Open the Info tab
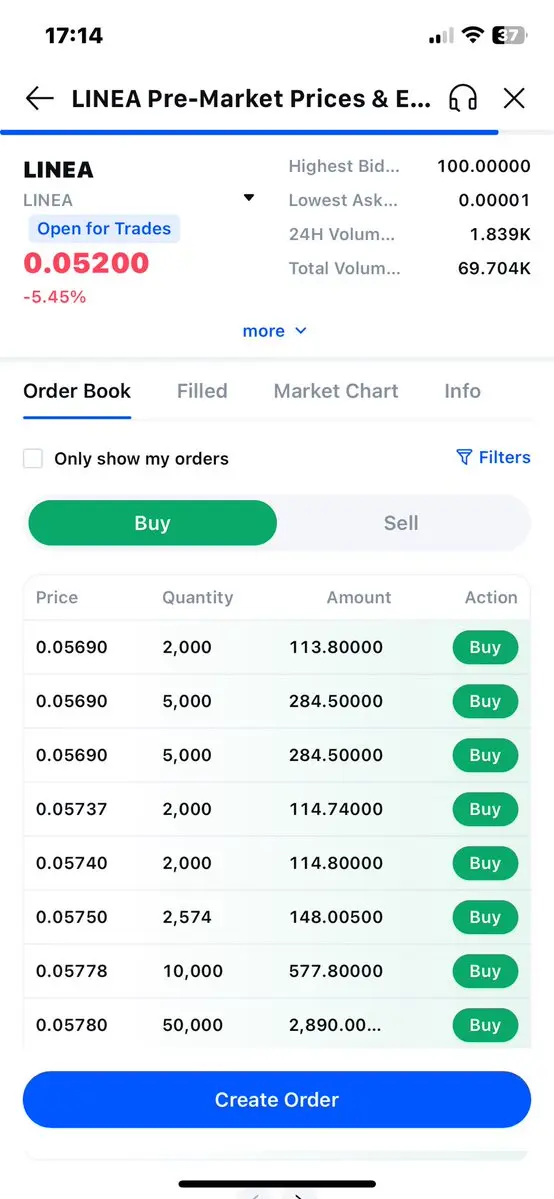Image resolution: width=554 pixels, height=1199 pixels. pyautogui.click(x=462, y=391)
